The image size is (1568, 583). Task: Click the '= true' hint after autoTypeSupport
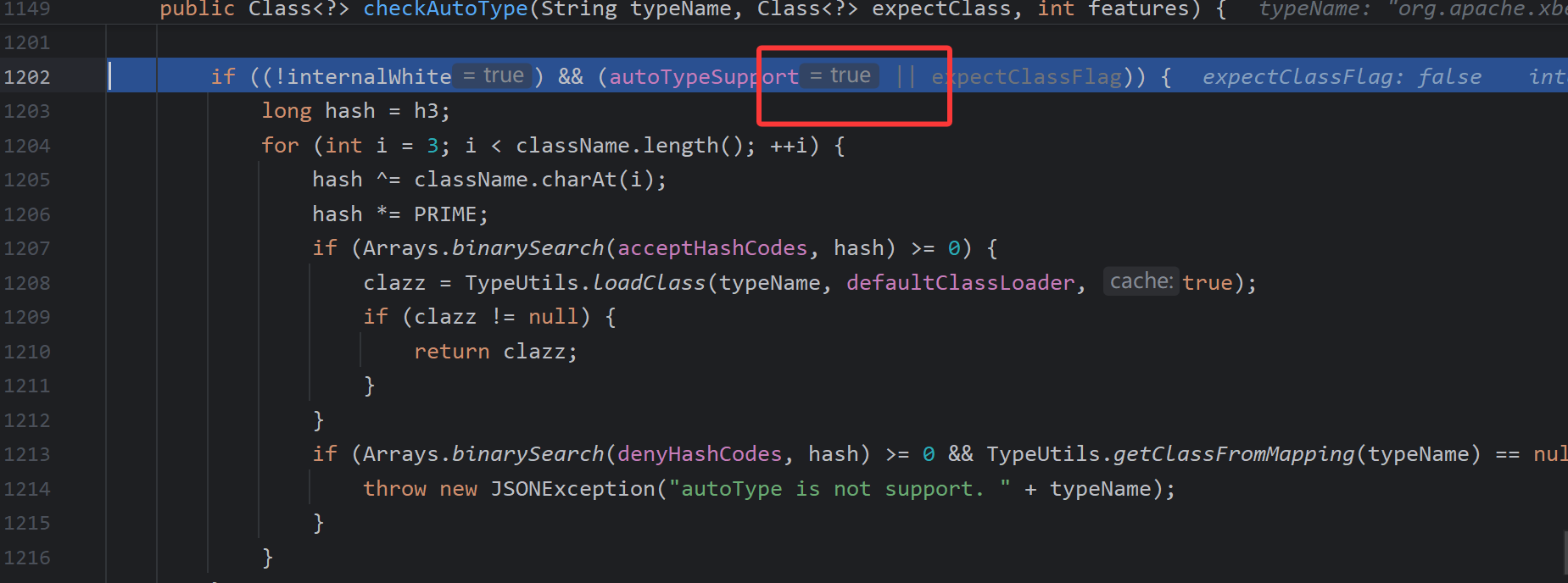click(x=840, y=76)
